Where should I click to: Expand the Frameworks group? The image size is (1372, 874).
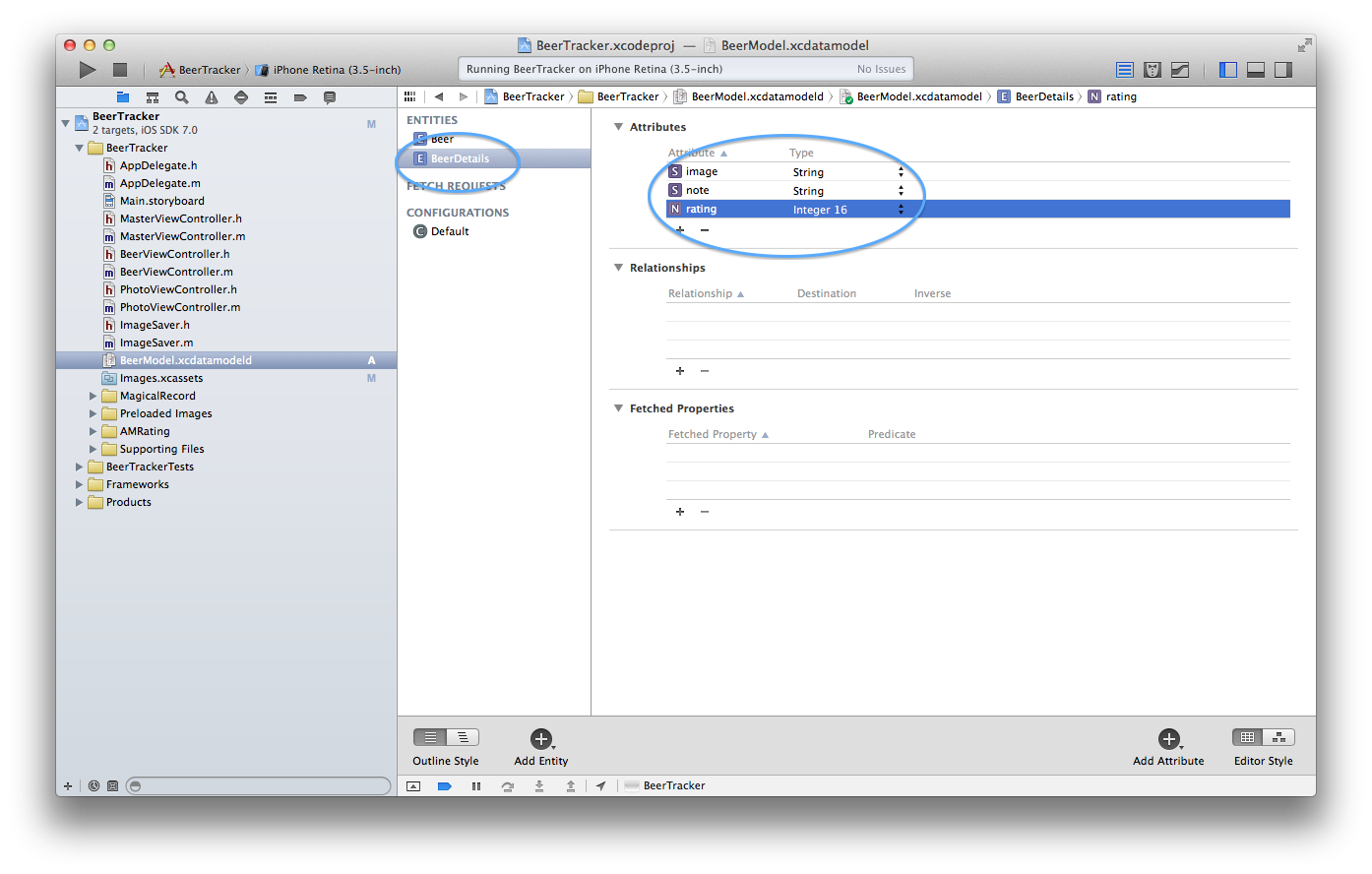80,485
